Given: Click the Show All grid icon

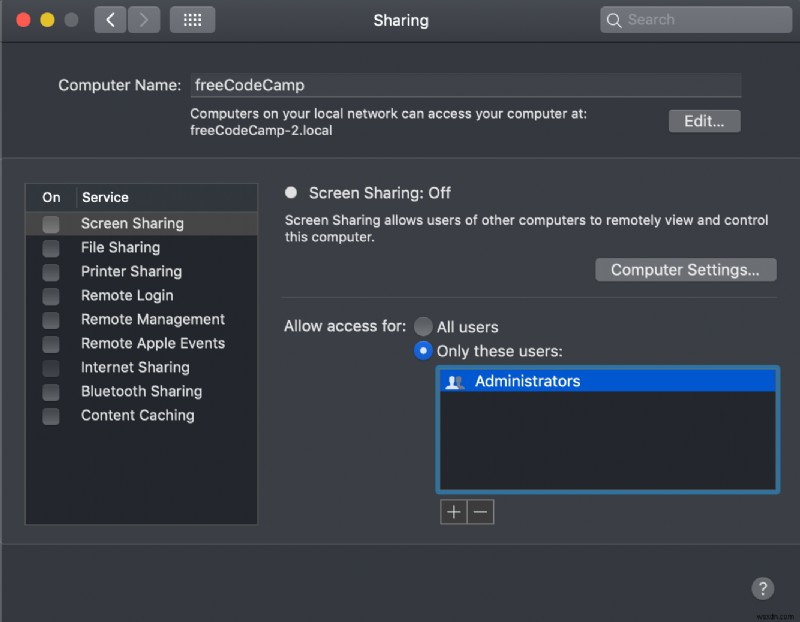Looking at the screenshot, I should click(192, 19).
